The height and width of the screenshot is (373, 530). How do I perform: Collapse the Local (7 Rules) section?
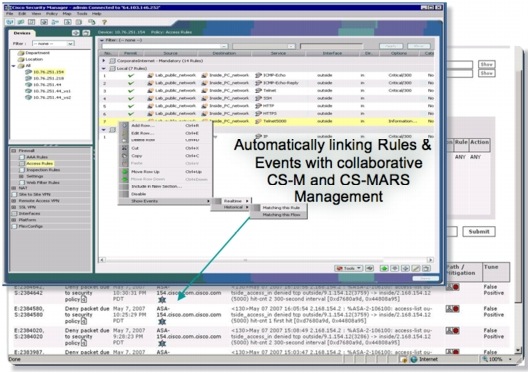coord(104,69)
